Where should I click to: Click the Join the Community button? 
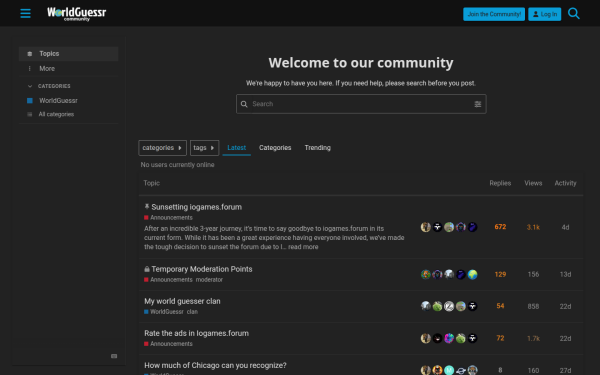[494, 14]
